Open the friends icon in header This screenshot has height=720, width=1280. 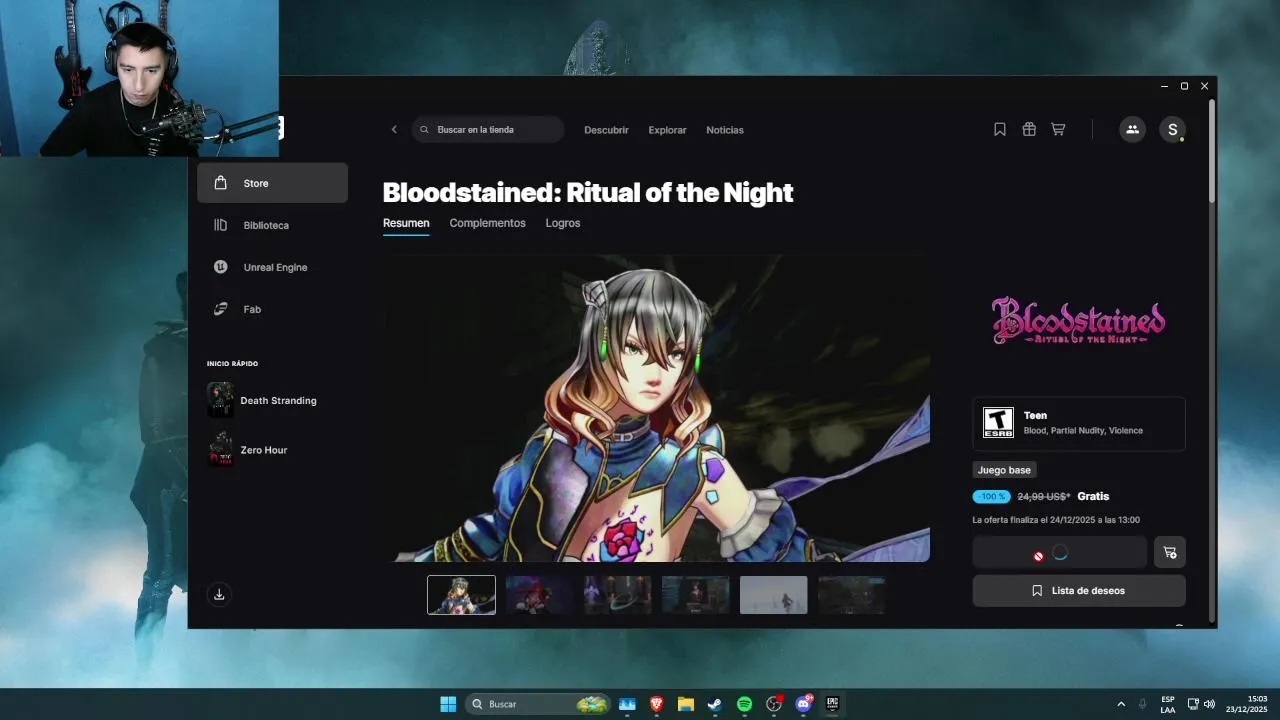pyautogui.click(x=1132, y=129)
